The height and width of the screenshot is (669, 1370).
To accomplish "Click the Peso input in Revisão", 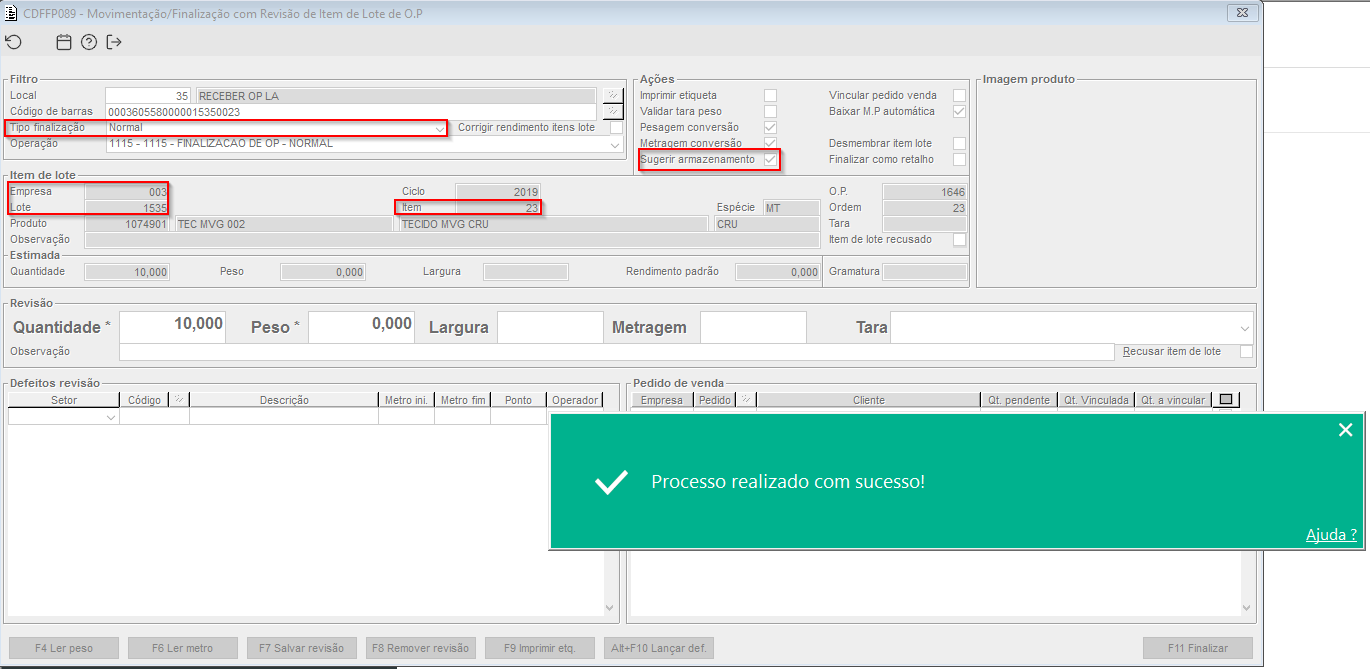I will coord(361,327).
